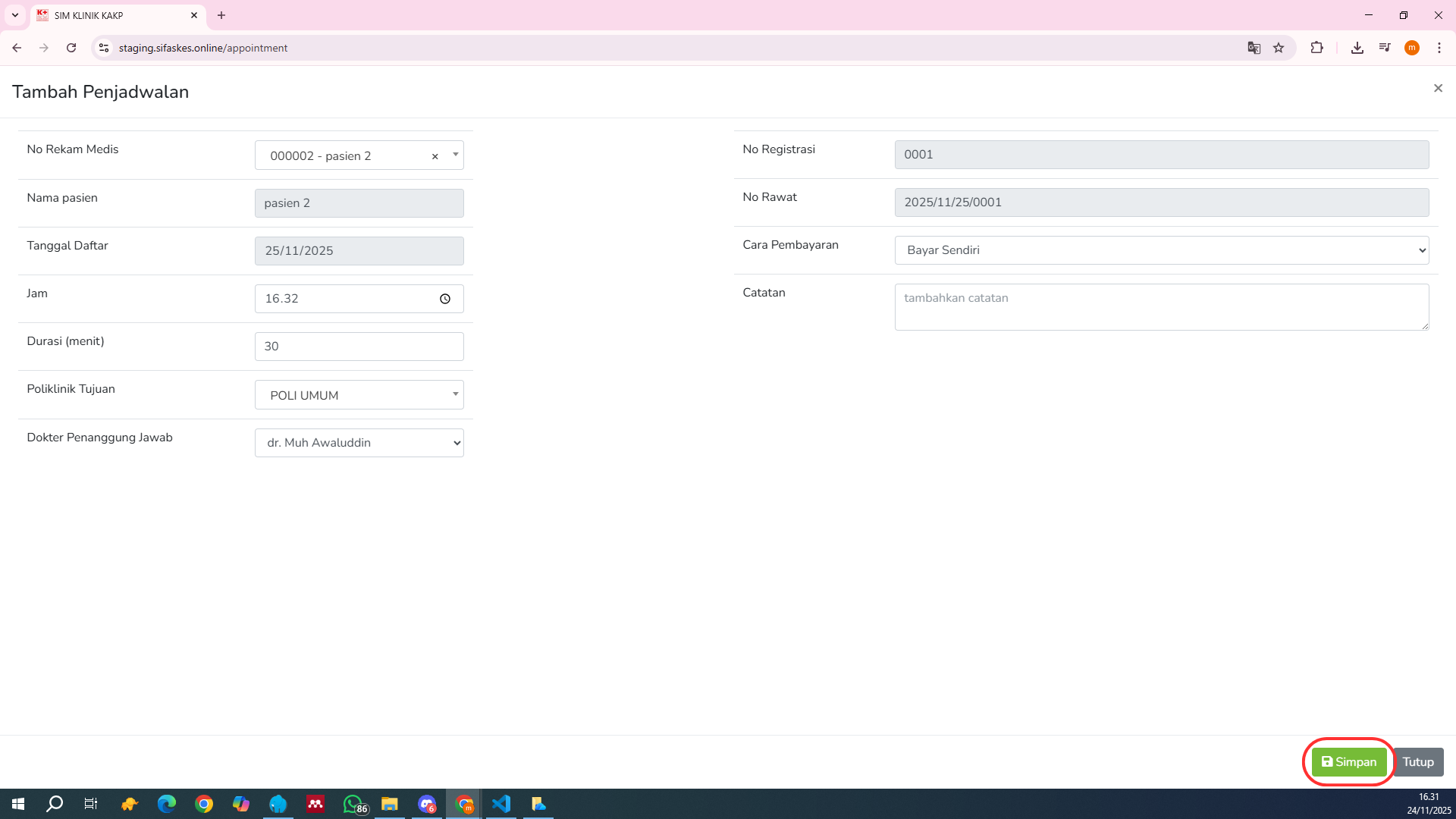The width and height of the screenshot is (1456, 819).
Task: Open the Poliklinik Tujuan dropdown
Action: 359,395
